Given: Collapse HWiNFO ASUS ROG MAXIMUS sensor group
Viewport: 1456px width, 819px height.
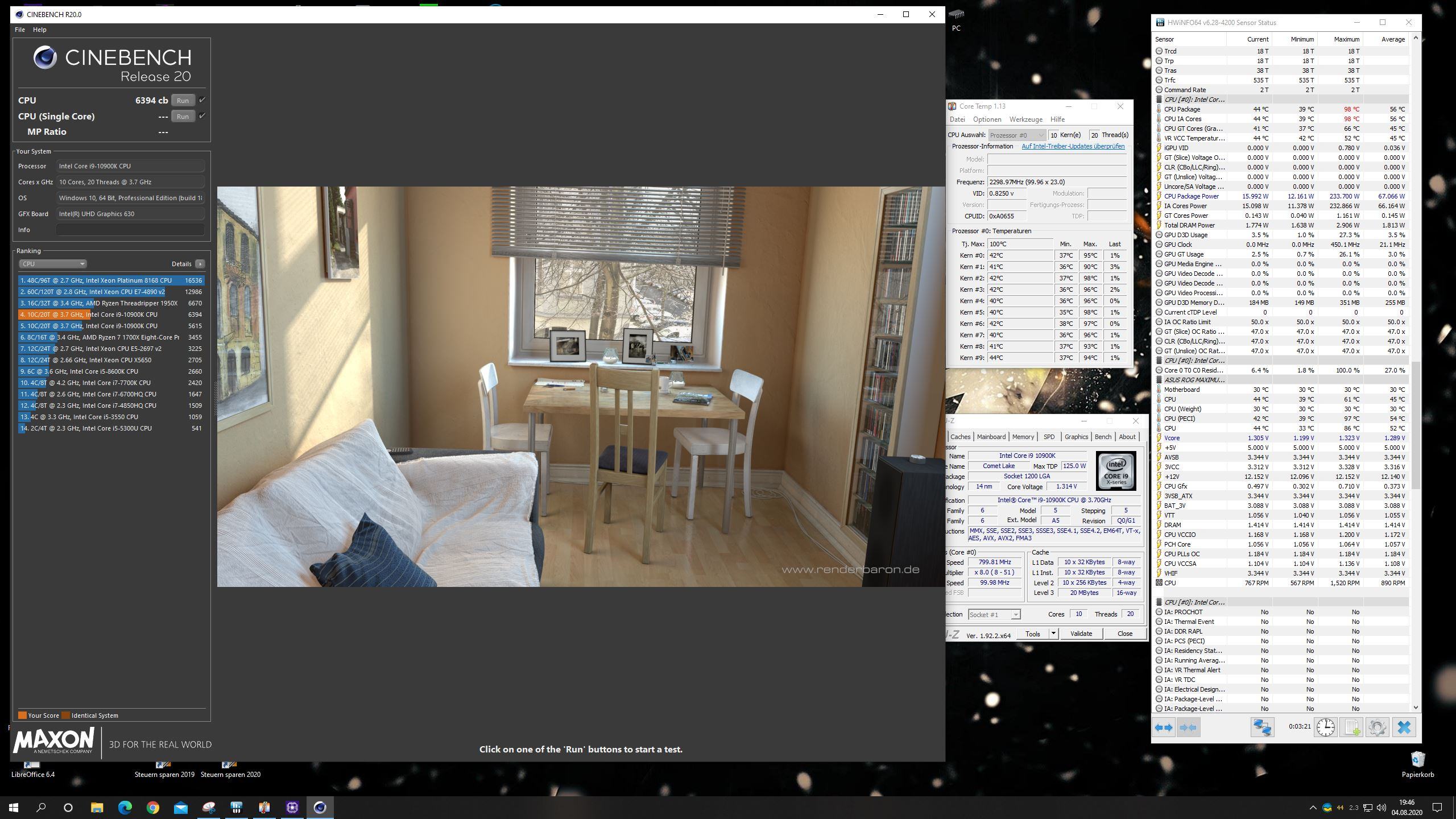Looking at the screenshot, I should point(1159,380).
